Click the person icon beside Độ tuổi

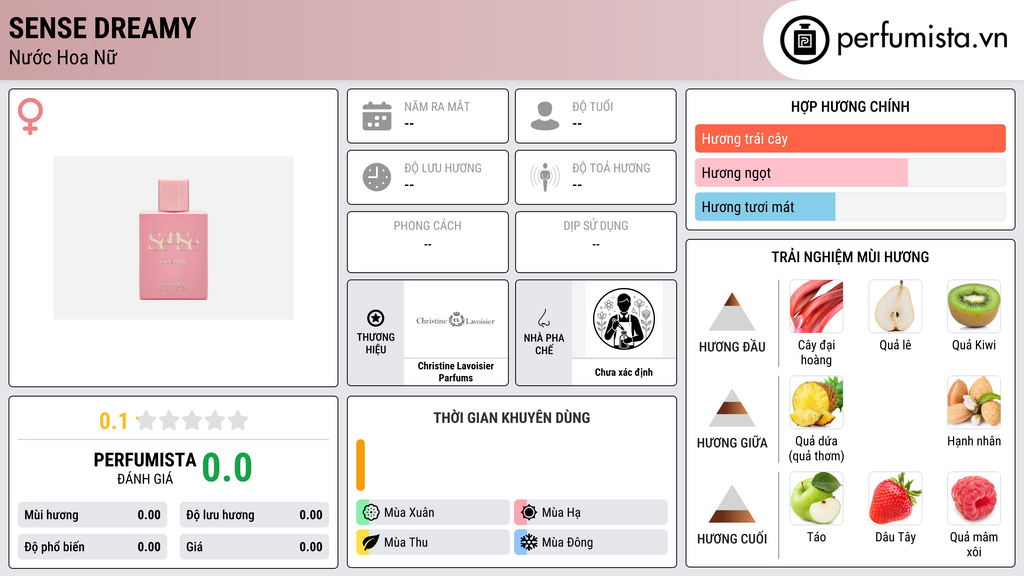[545, 116]
